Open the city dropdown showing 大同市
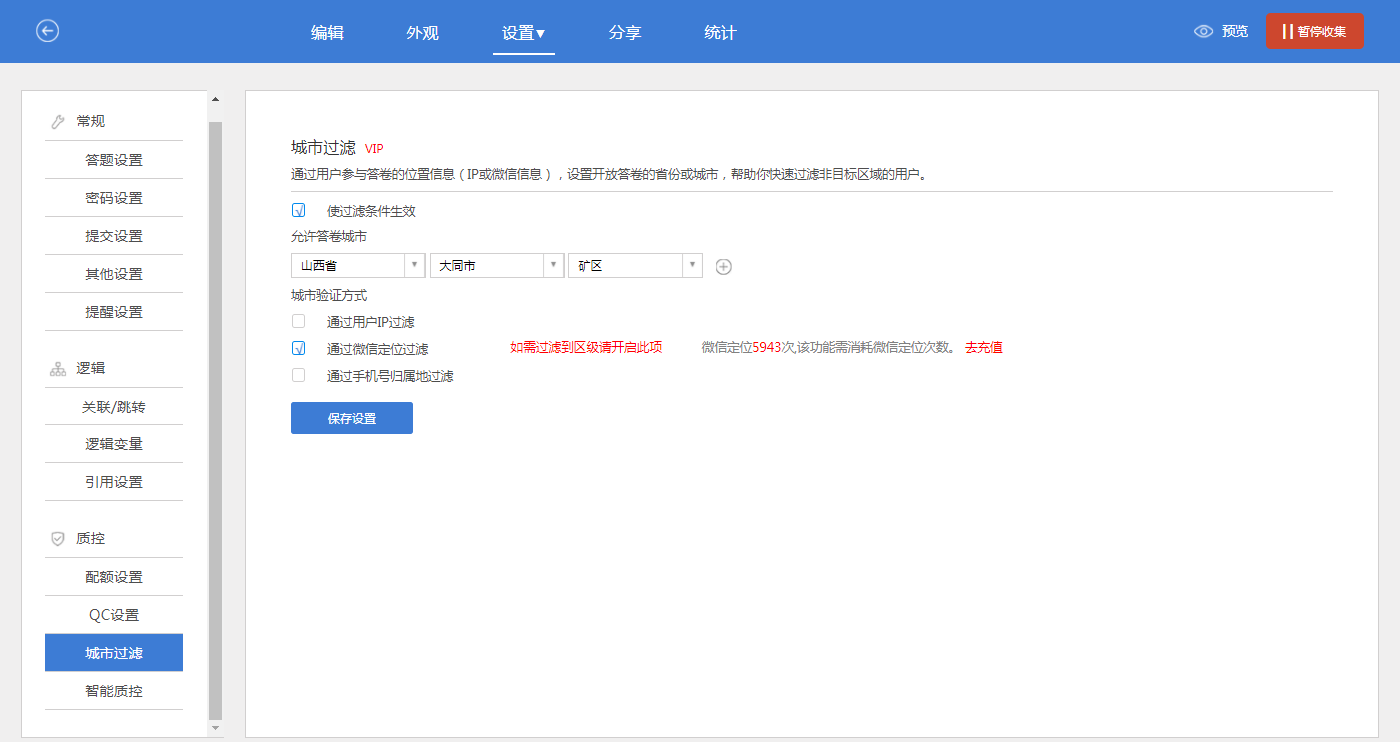 [x=497, y=265]
